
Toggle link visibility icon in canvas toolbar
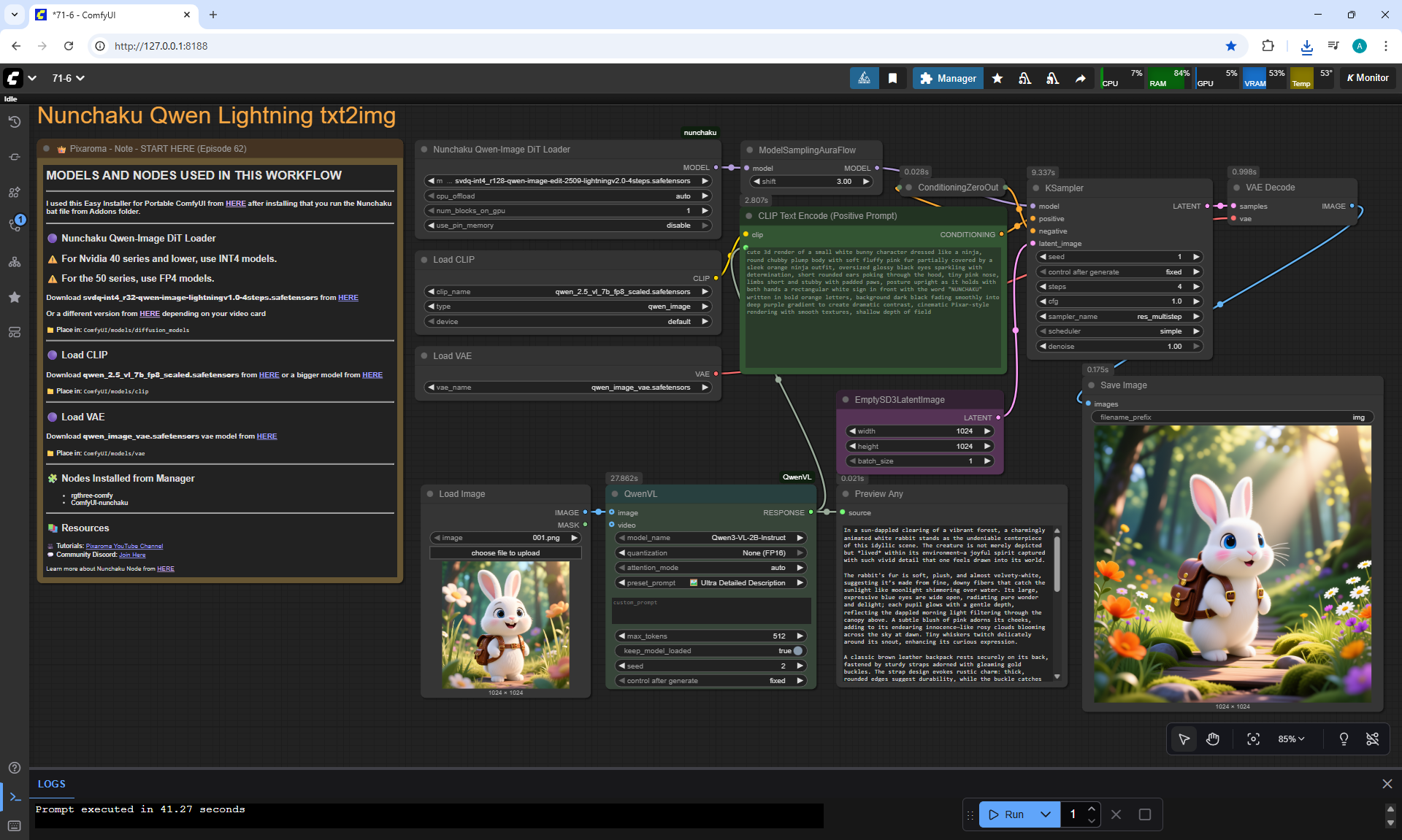(x=1372, y=739)
